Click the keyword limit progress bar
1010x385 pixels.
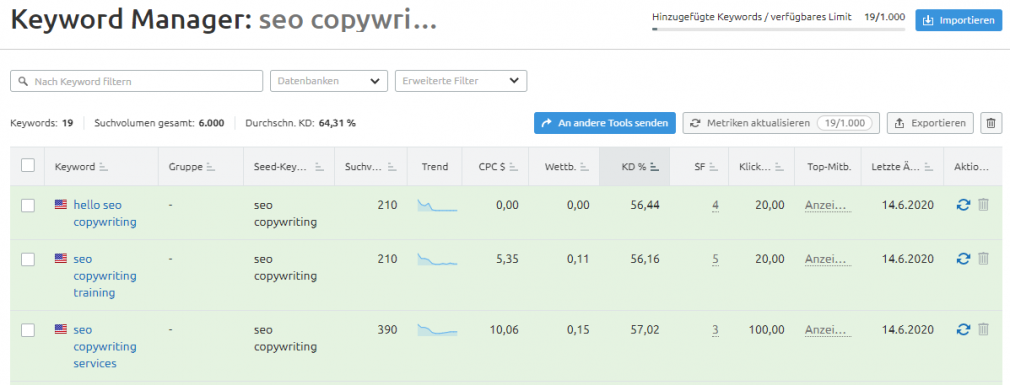778,29
